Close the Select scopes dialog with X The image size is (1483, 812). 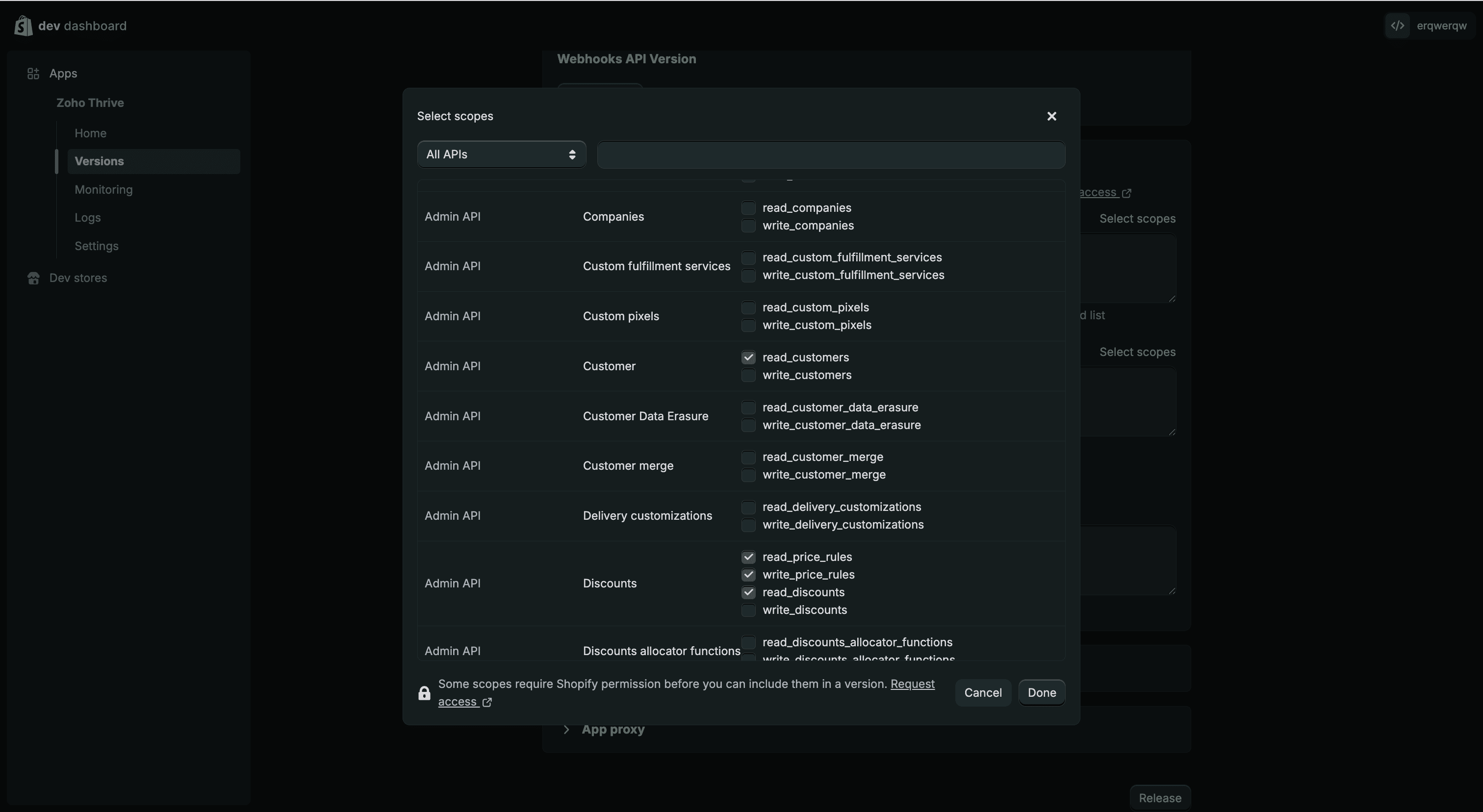[x=1051, y=116]
